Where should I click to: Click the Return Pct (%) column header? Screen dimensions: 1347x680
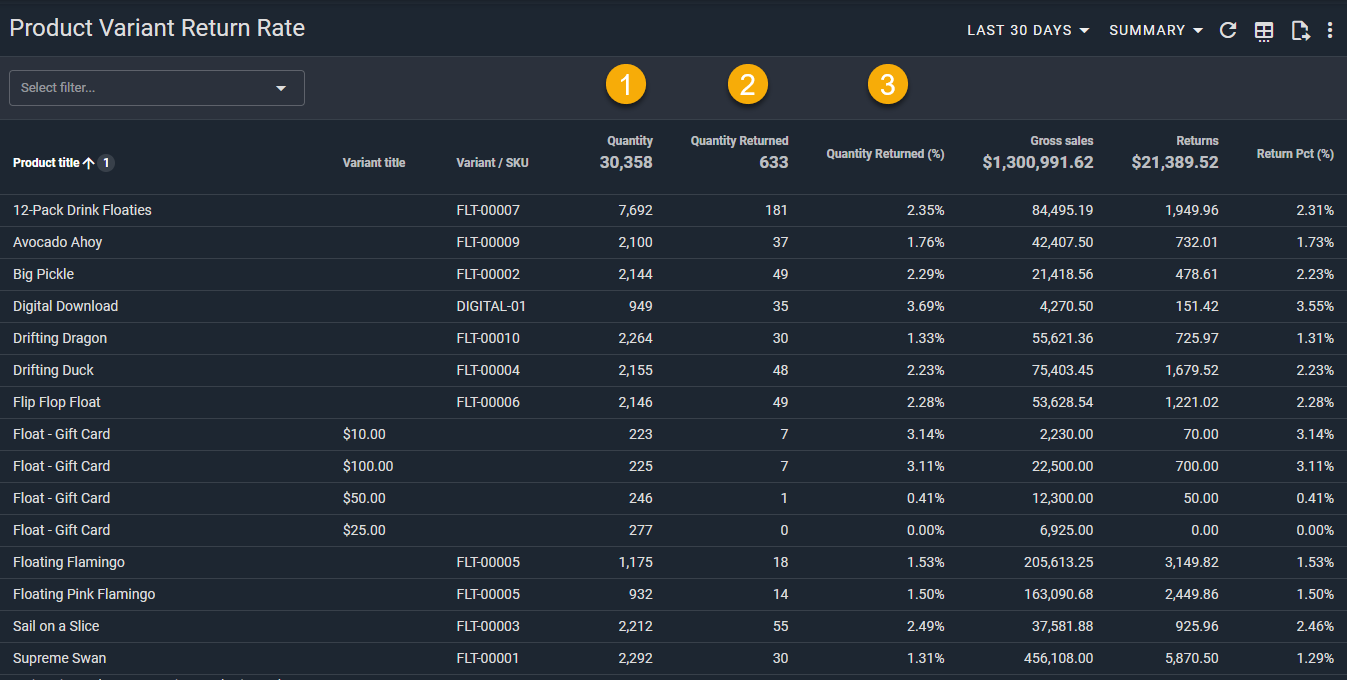[1295, 154]
